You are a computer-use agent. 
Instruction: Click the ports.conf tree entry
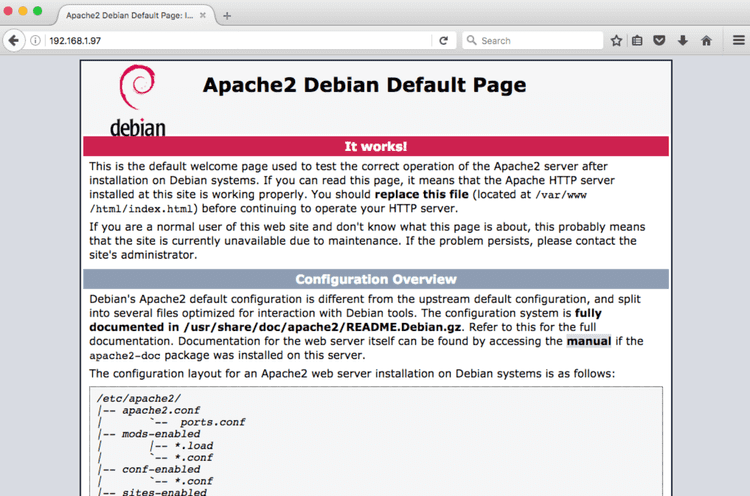pyautogui.click(x=212, y=422)
